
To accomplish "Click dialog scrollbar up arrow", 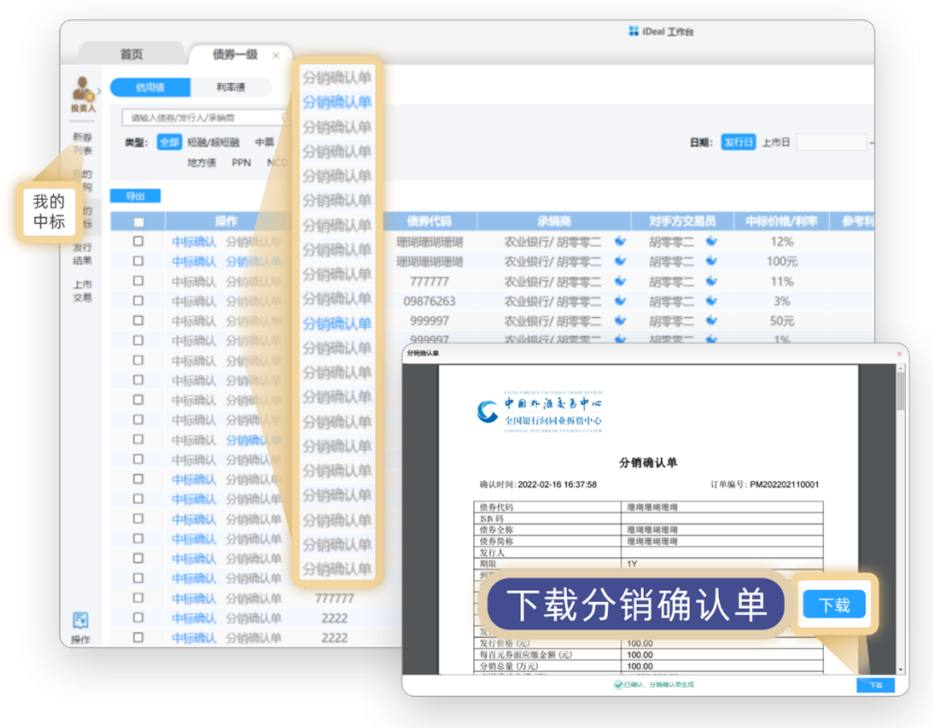I will [900, 369].
